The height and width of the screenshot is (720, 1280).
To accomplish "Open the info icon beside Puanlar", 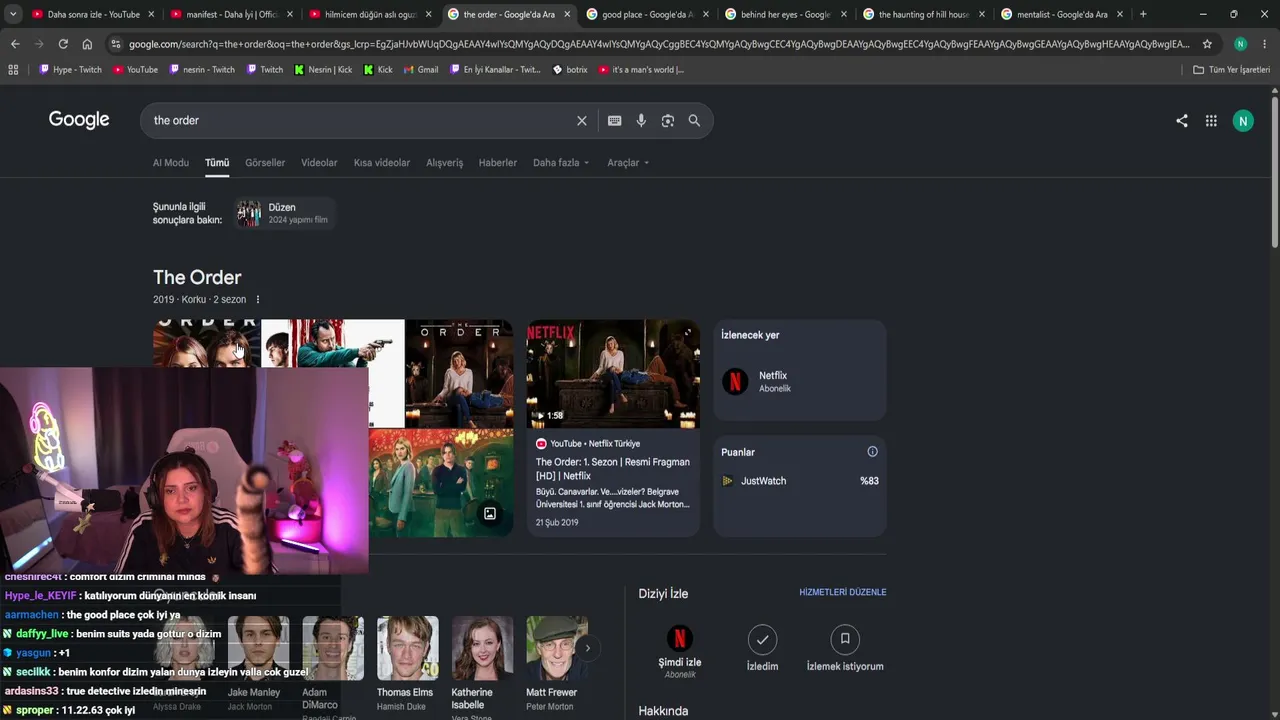I will click(x=872, y=452).
